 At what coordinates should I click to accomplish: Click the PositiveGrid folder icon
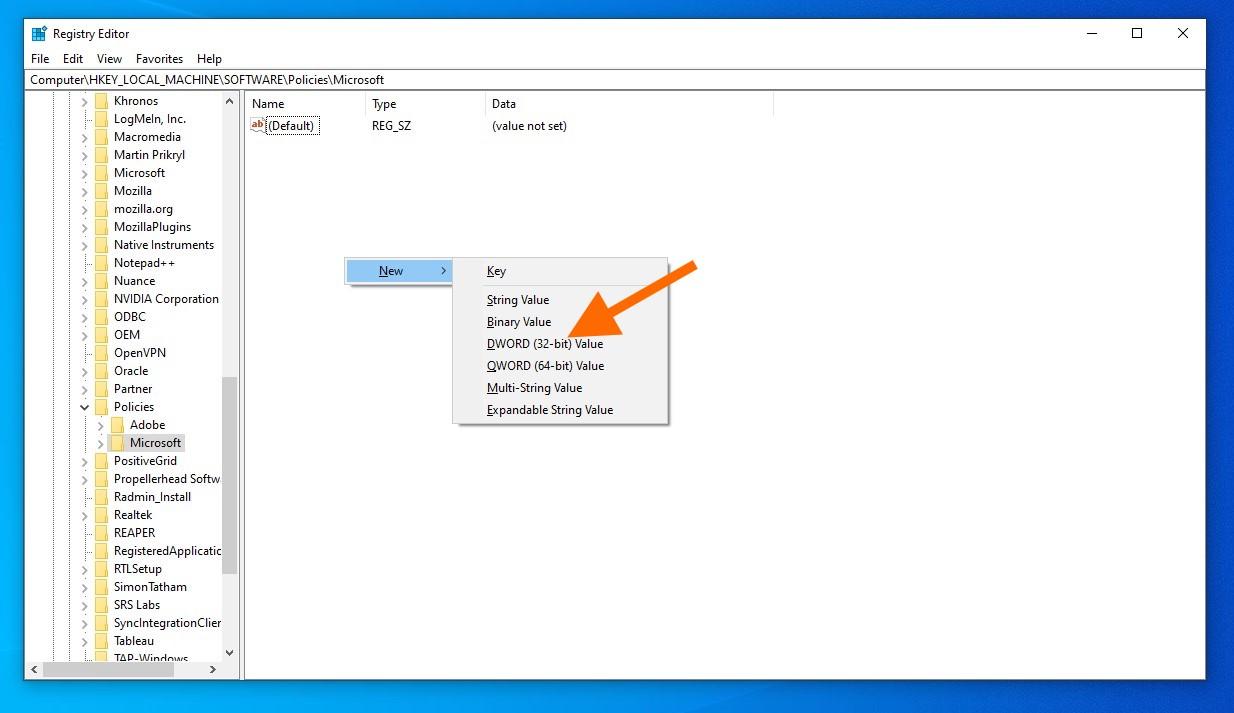(101, 461)
